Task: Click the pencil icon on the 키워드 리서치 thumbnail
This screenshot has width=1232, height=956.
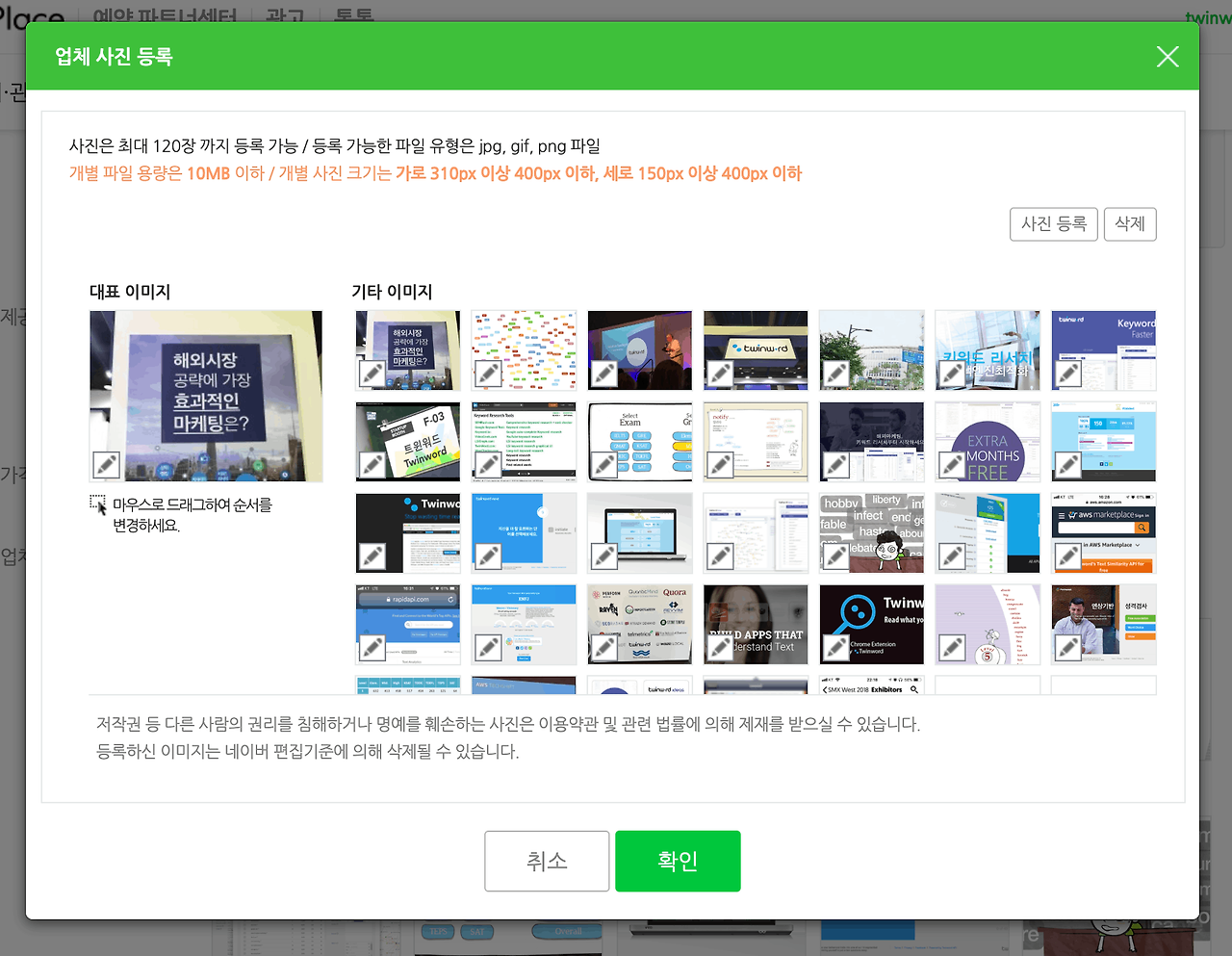Action: [951, 374]
